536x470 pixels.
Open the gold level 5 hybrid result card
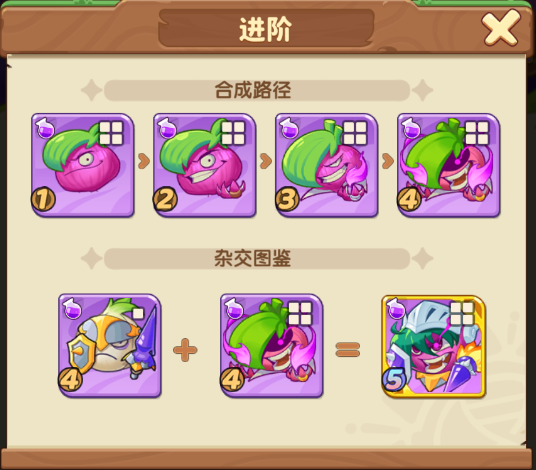coord(433,347)
